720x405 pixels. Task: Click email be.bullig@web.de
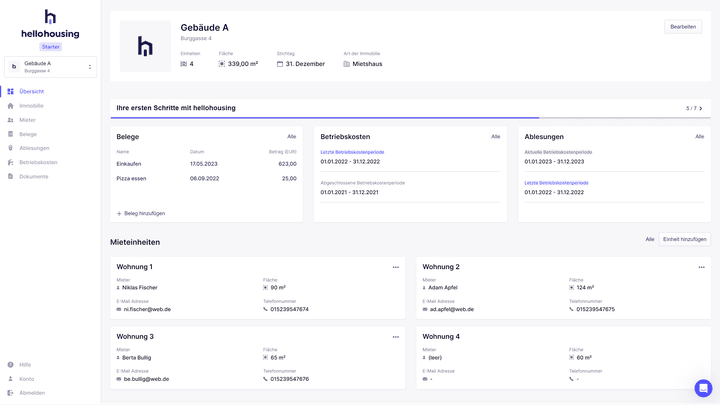pos(146,379)
